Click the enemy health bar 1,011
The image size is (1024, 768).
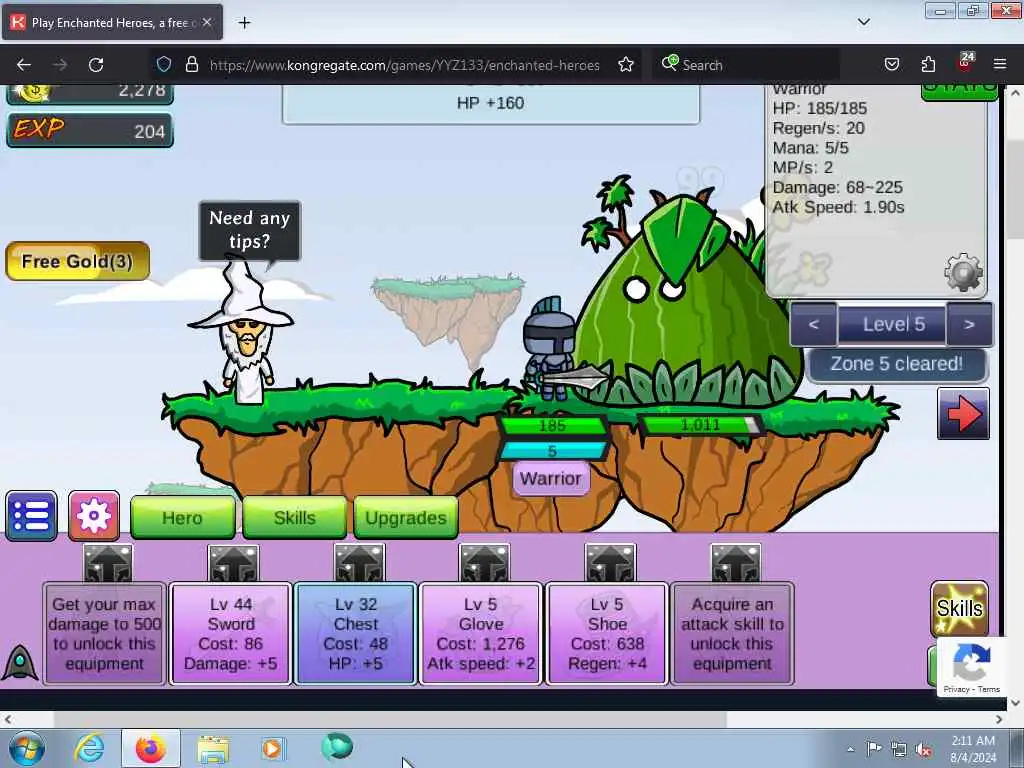pyautogui.click(x=700, y=426)
